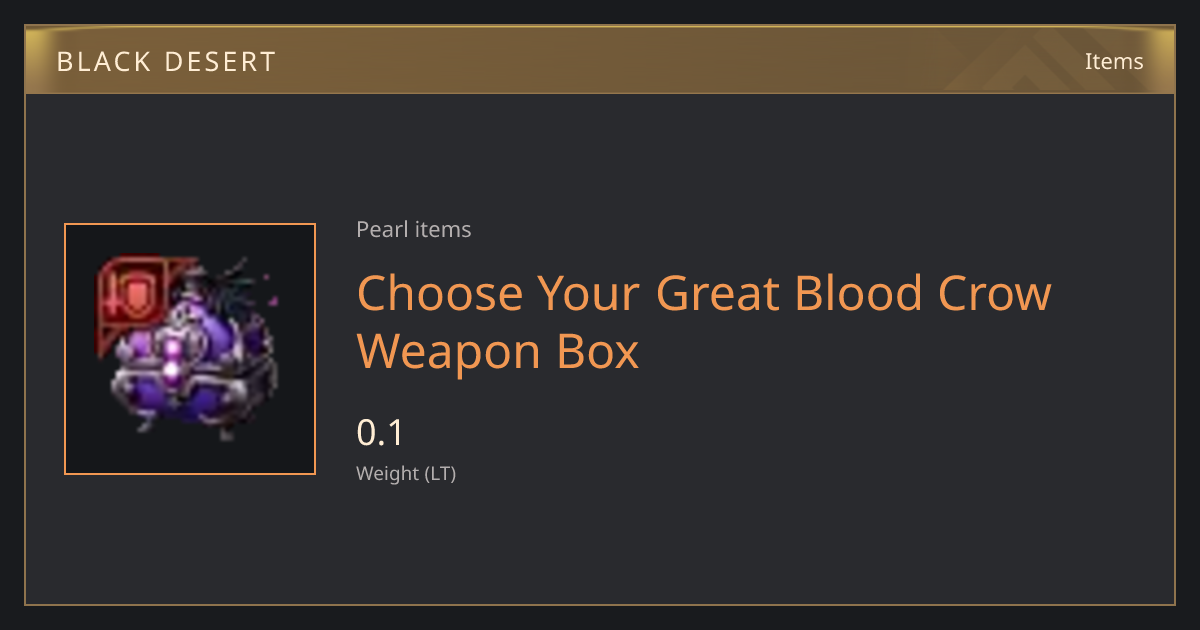Image resolution: width=1200 pixels, height=630 pixels.
Task: Click the Weight (LT) label
Action: point(406,474)
